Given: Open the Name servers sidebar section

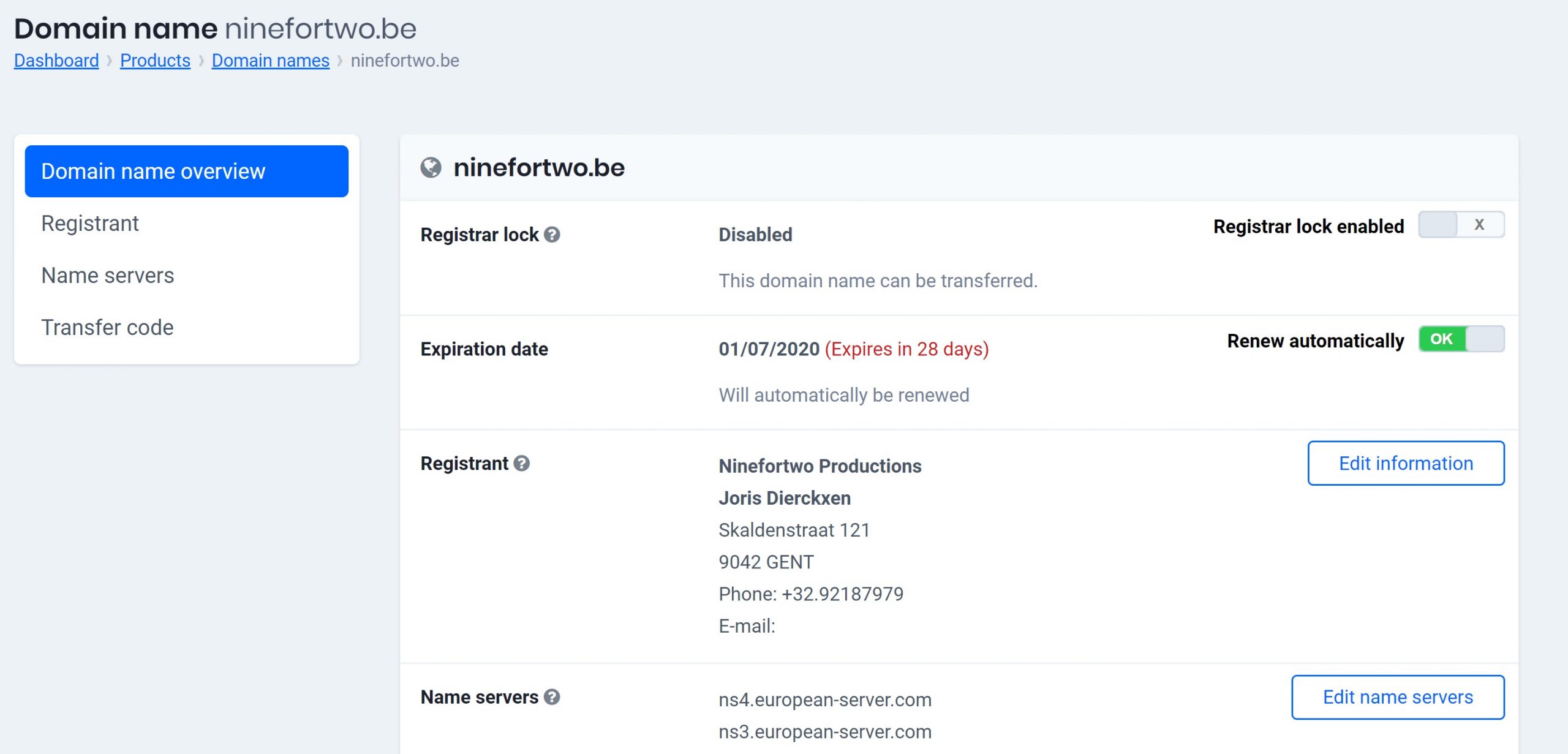Looking at the screenshot, I should point(108,275).
